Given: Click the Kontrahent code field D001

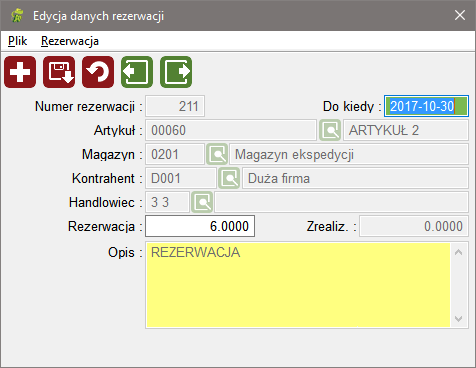Looking at the screenshot, I should click(181, 178).
